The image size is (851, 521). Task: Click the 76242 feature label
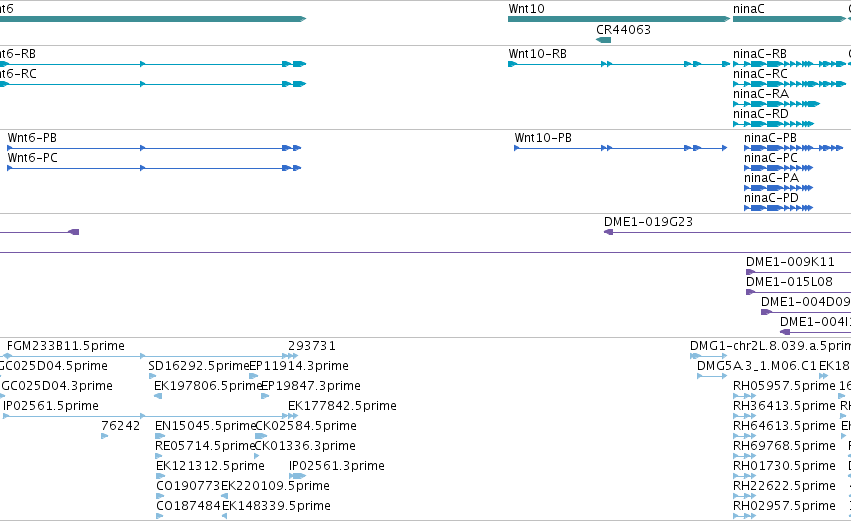pyautogui.click(x=120, y=427)
